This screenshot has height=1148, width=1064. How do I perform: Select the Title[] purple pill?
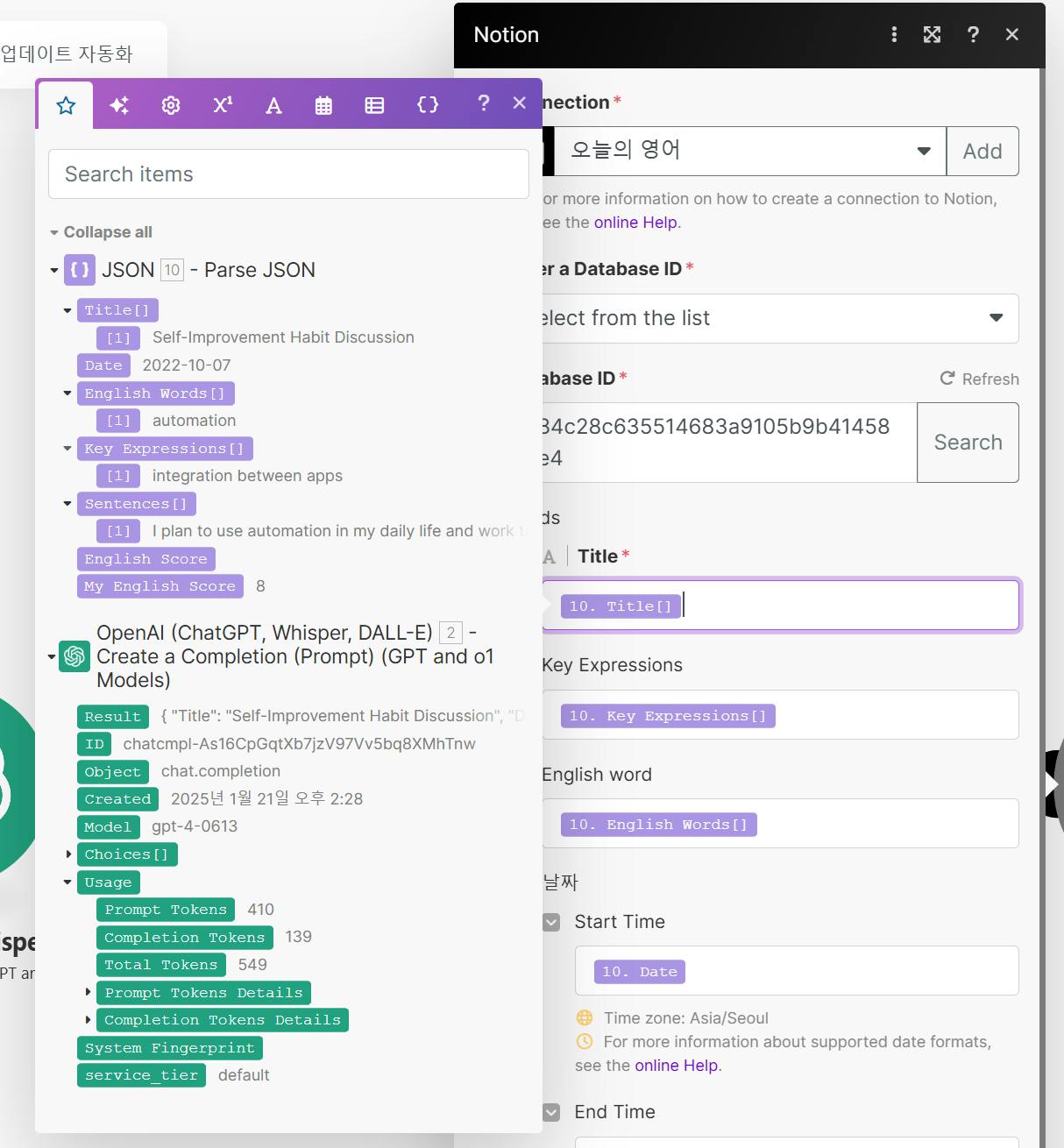click(x=117, y=310)
